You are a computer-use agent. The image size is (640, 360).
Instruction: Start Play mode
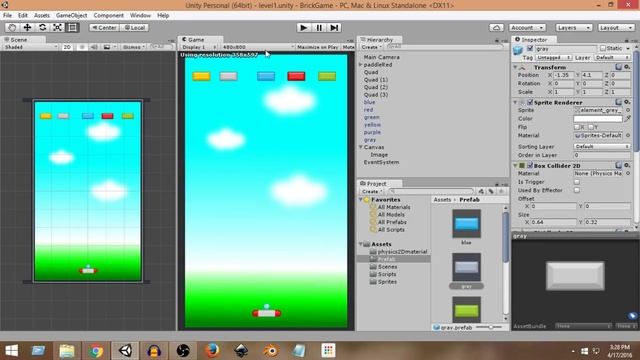[303, 27]
